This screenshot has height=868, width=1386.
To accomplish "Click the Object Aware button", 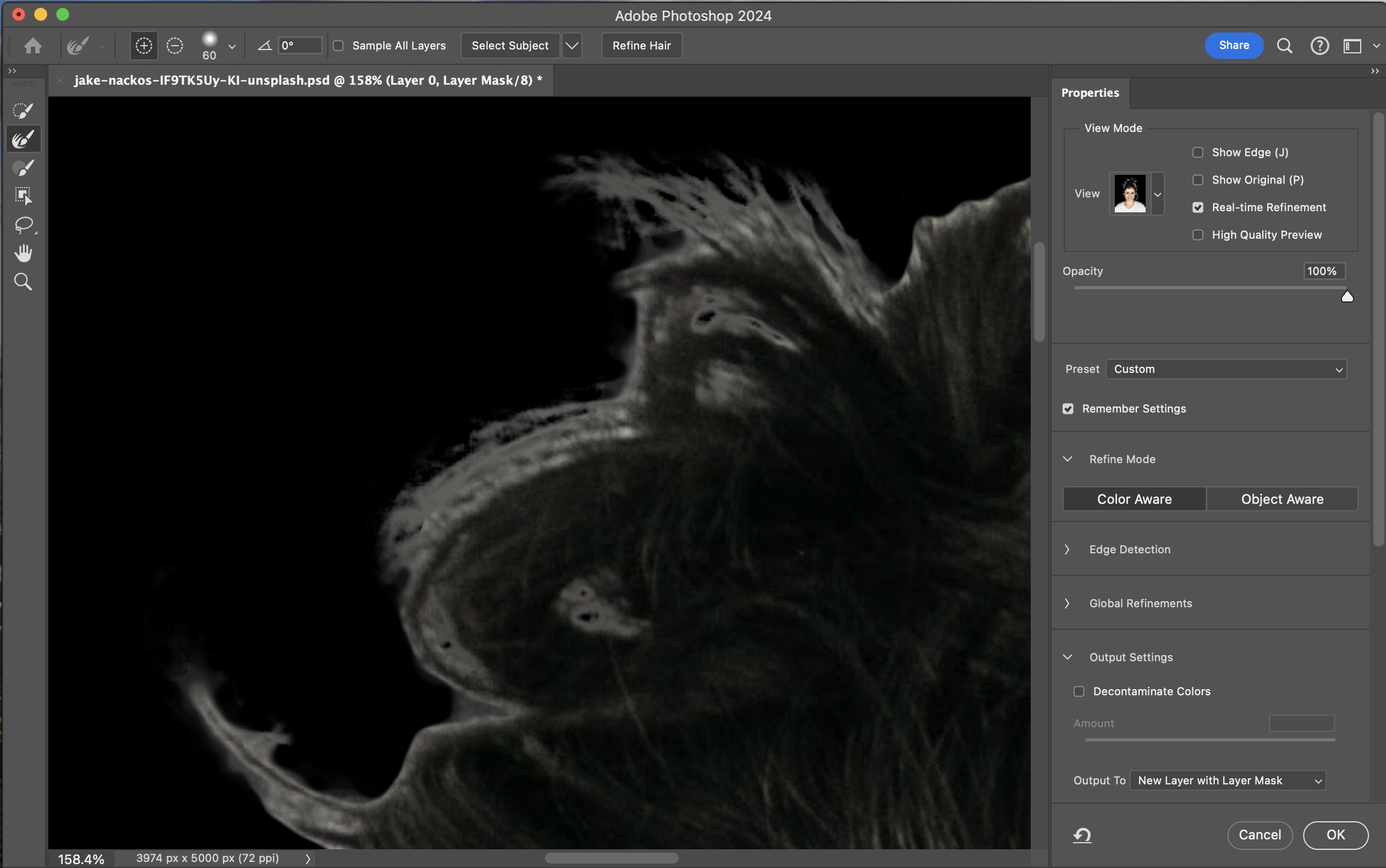I will (1281, 499).
